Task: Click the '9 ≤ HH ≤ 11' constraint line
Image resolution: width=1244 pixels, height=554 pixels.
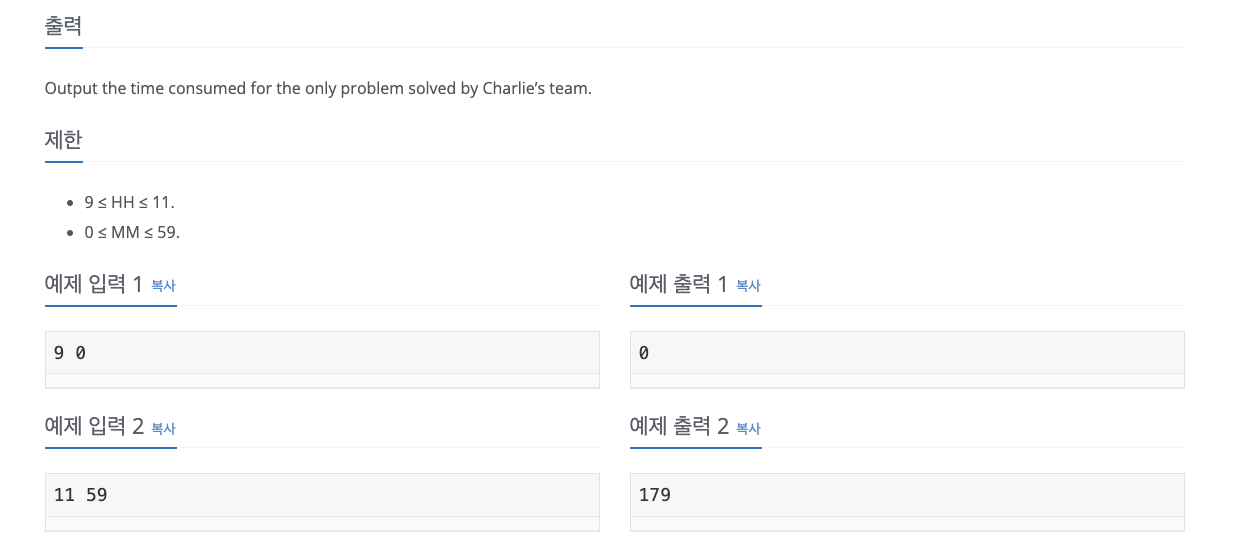Action: pos(129,202)
